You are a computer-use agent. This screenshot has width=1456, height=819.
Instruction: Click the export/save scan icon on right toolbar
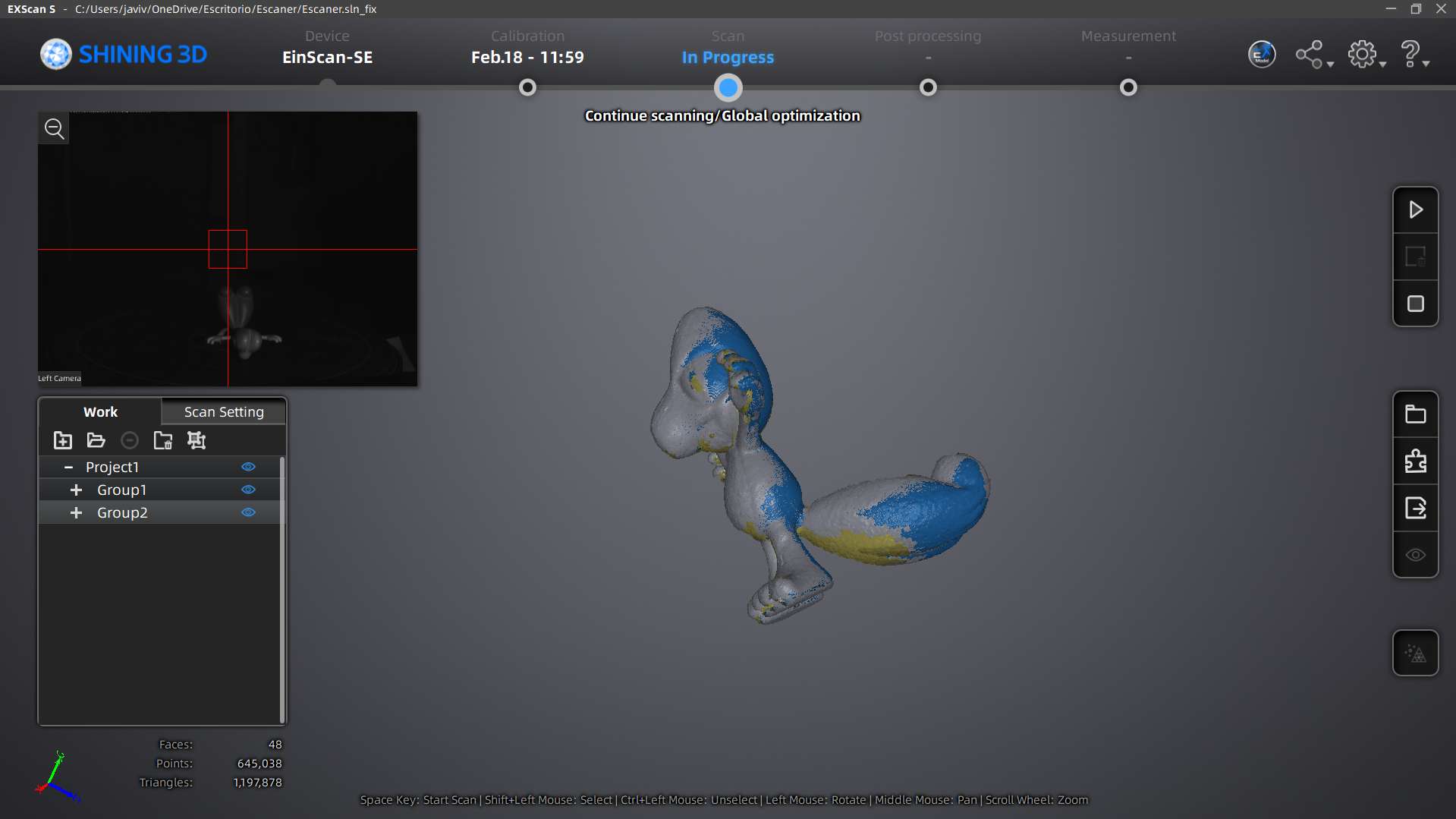click(x=1416, y=508)
